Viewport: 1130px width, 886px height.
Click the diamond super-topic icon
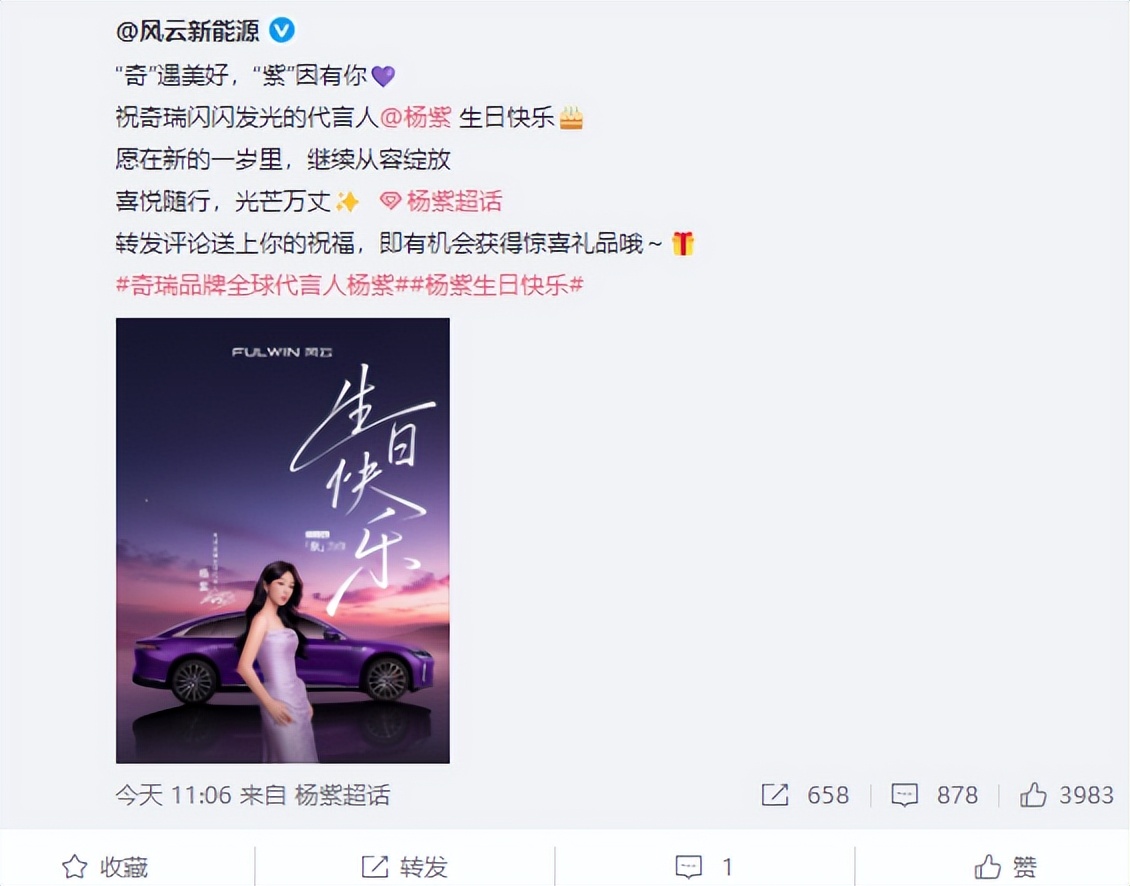pyautogui.click(x=390, y=201)
